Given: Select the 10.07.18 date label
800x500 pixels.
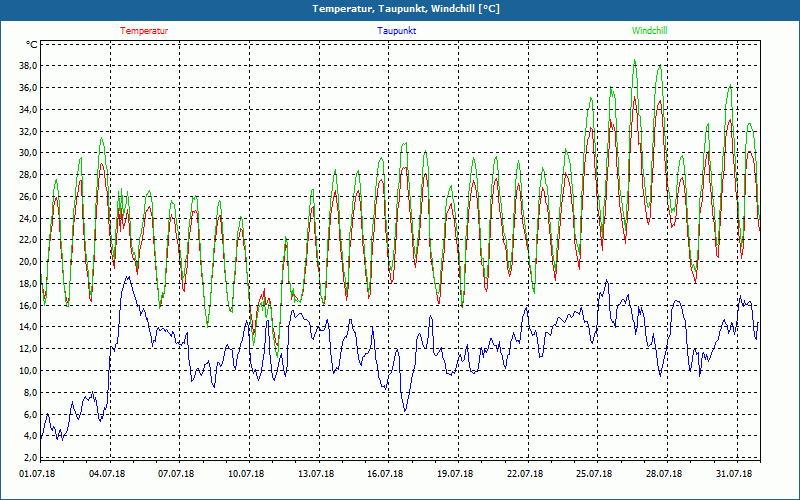Looking at the screenshot, I should pyautogui.click(x=246, y=473).
